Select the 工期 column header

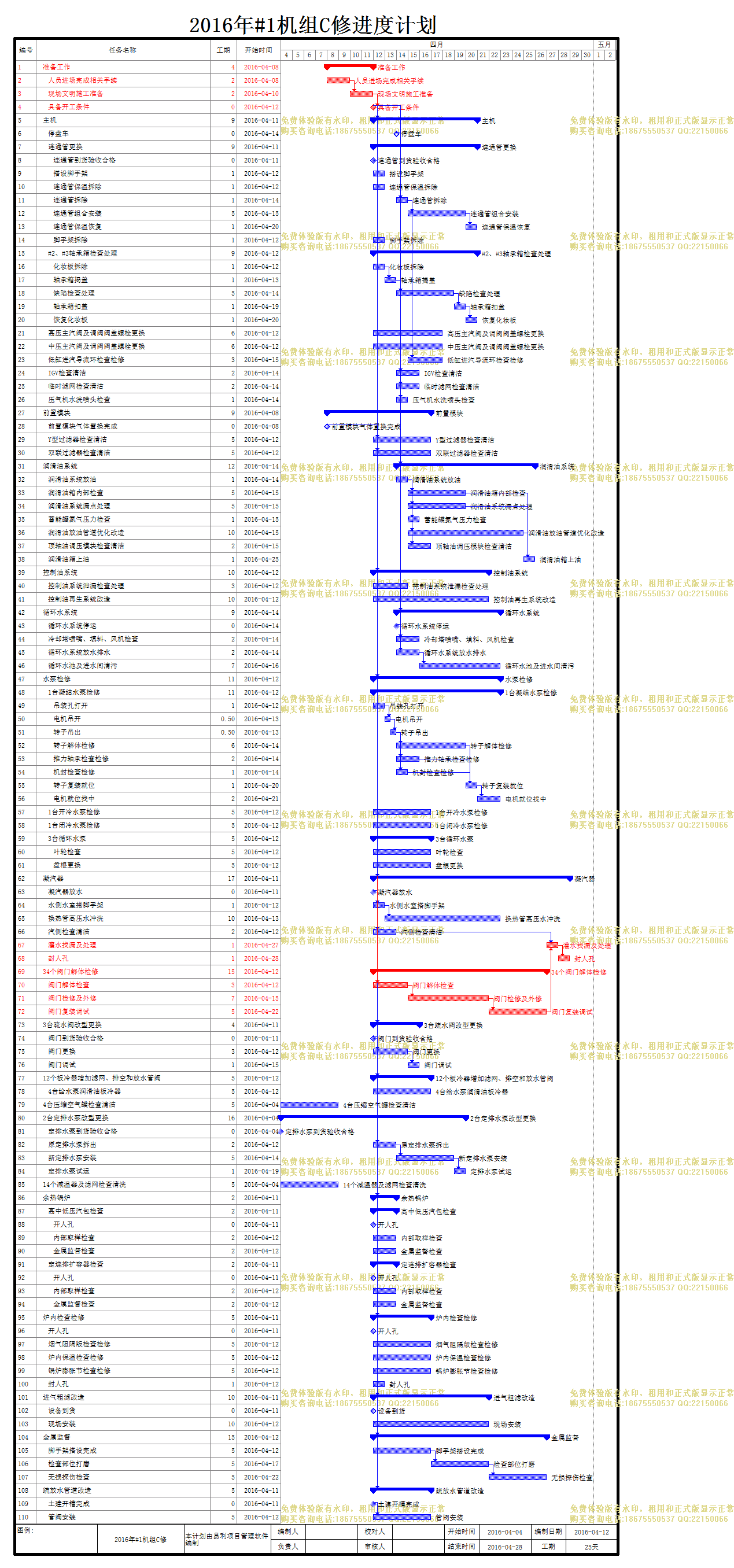[x=223, y=50]
